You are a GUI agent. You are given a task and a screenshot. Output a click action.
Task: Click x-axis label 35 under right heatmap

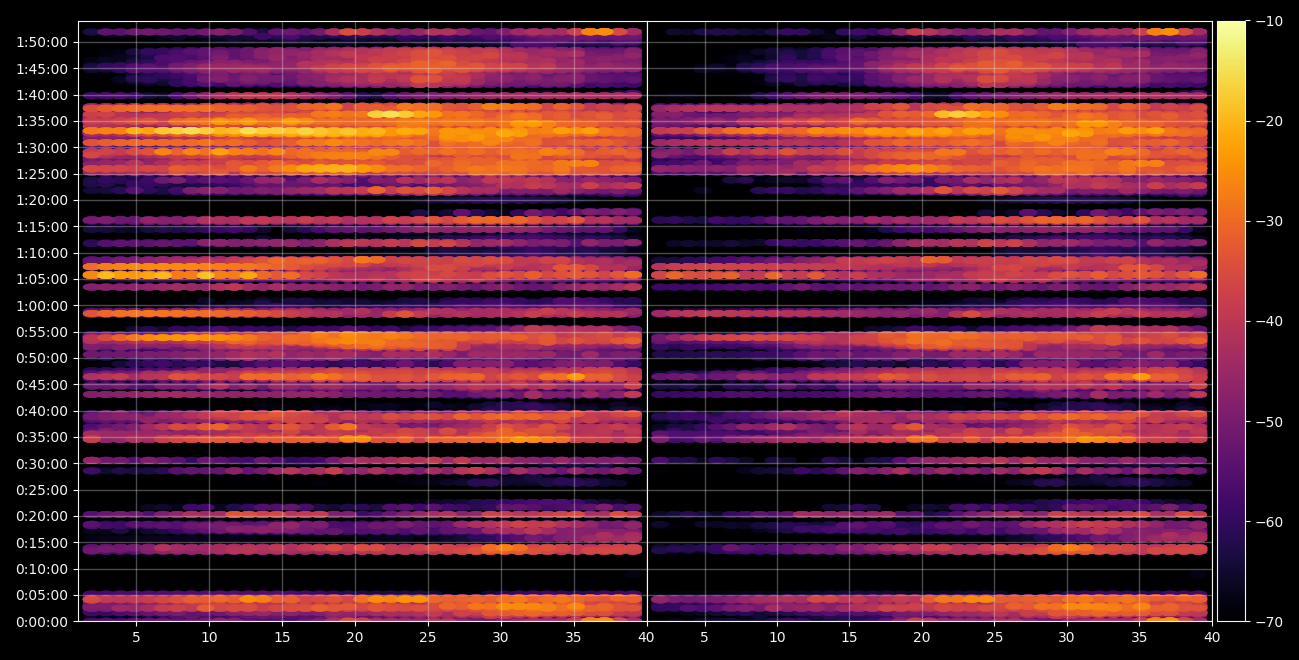1140,637
